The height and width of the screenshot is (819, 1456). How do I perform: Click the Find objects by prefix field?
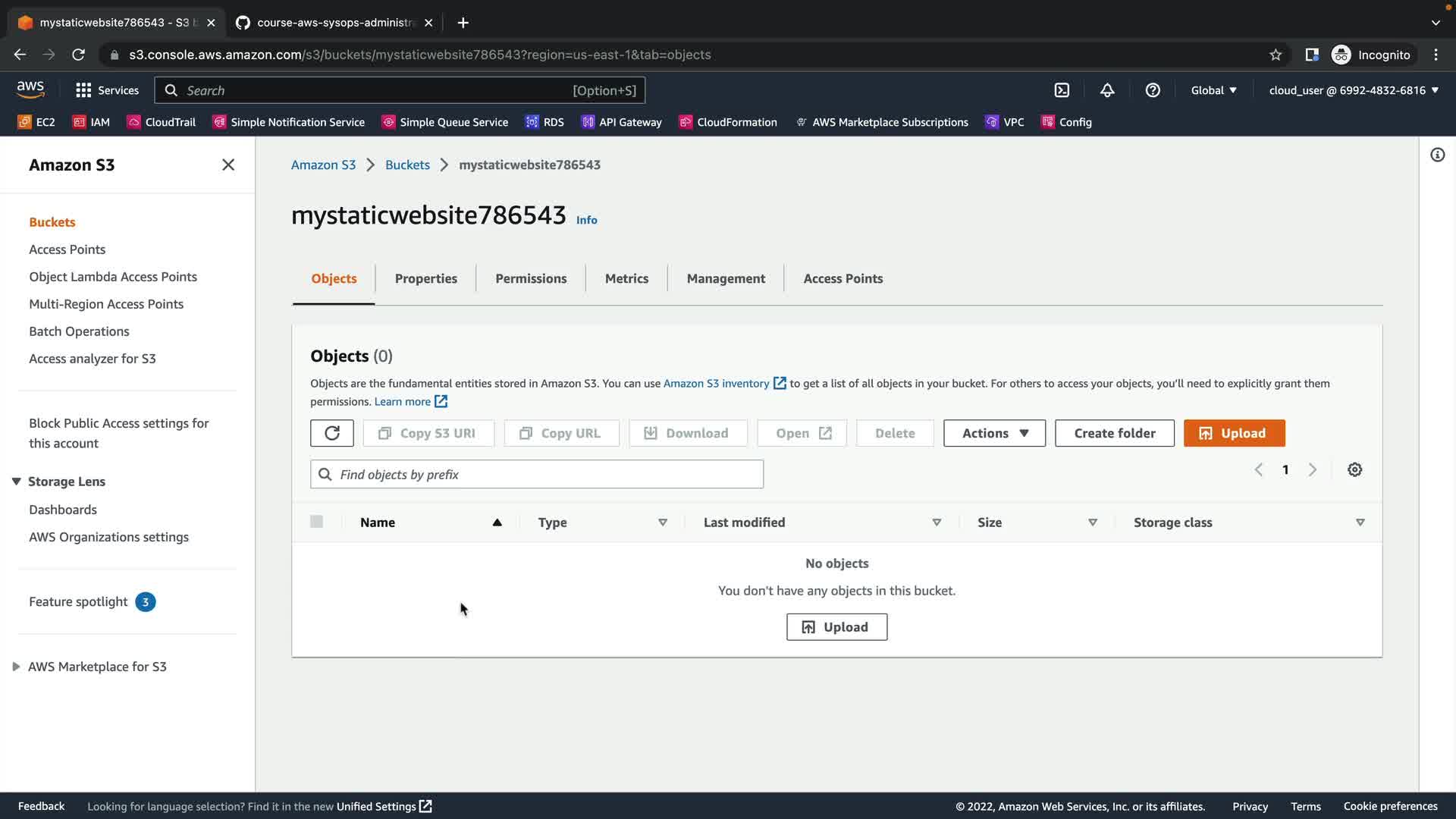[x=546, y=474]
